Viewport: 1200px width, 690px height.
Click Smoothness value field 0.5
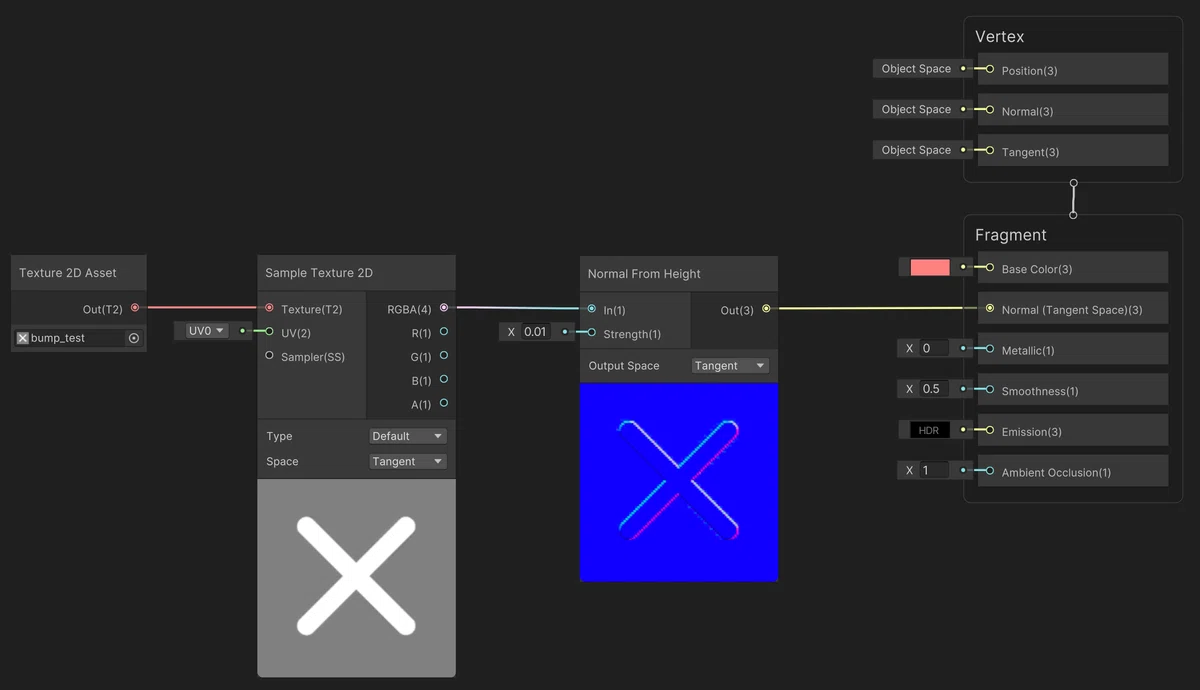(x=934, y=389)
